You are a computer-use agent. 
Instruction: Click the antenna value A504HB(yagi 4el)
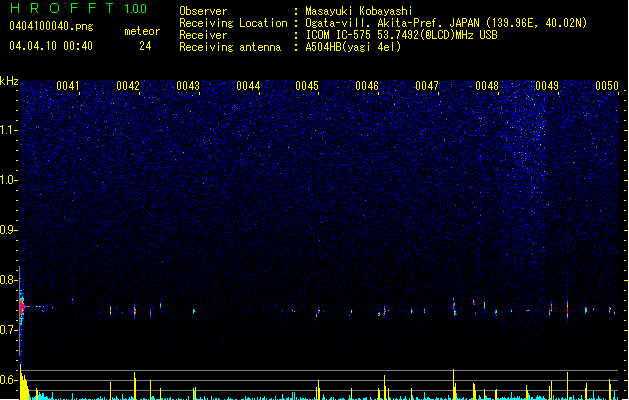pyautogui.click(x=353, y=47)
